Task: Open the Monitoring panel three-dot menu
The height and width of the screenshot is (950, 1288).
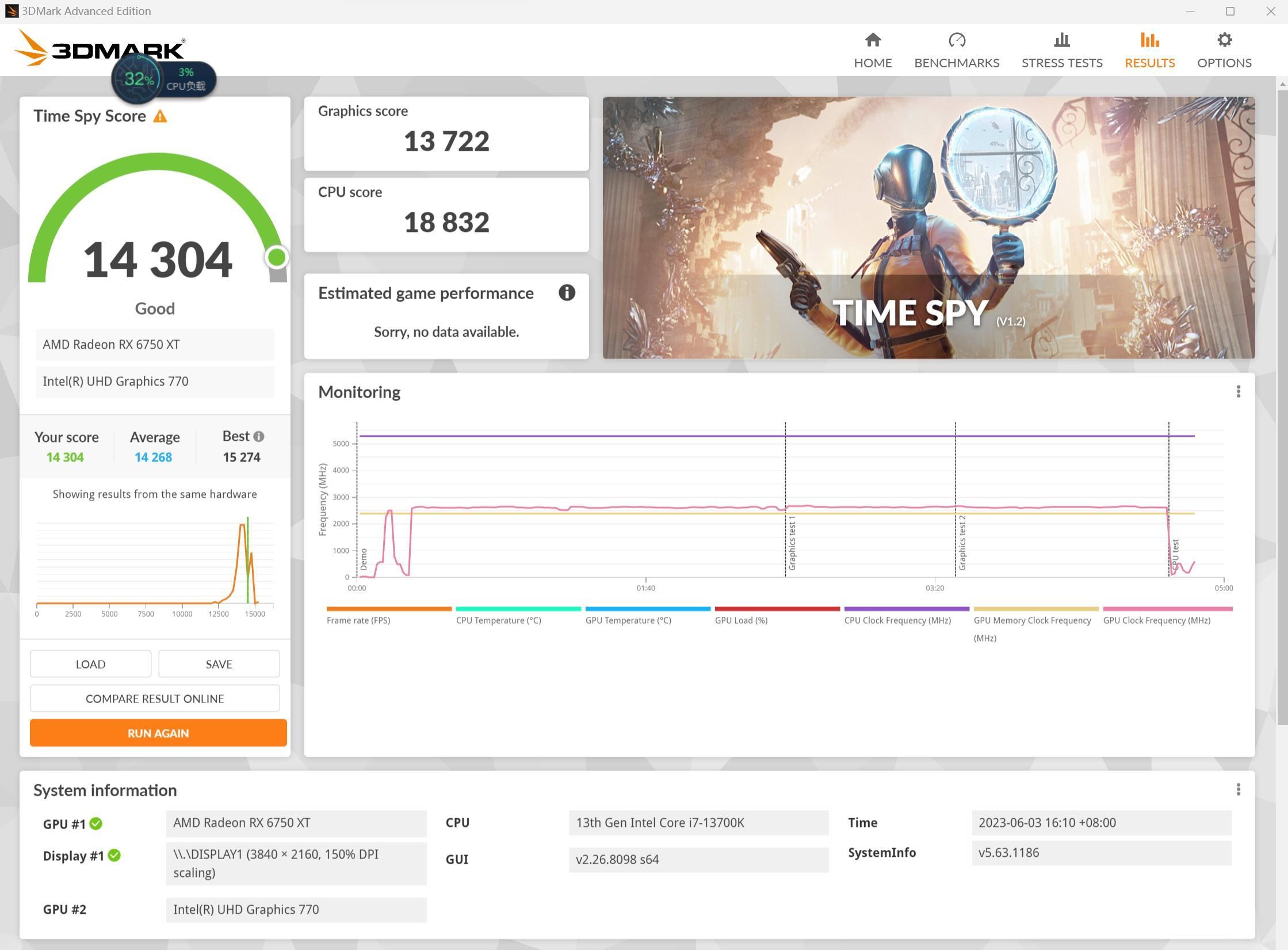Action: (x=1238, y=392)
